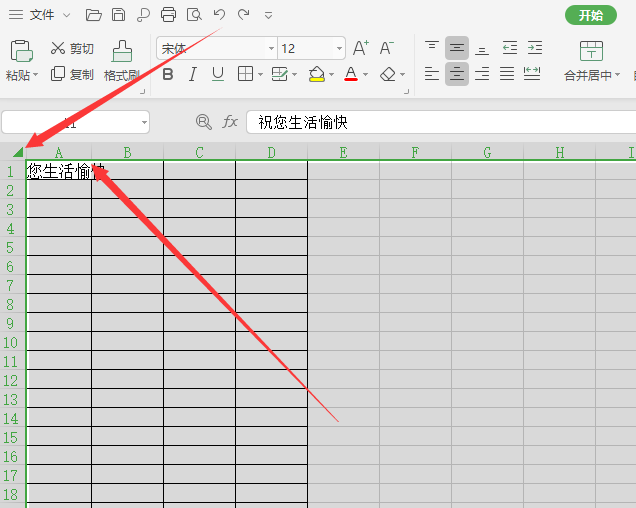Switch to the 开始 ribbon tab
Viewport: 636px width, 508px height.
pos(591,15)
